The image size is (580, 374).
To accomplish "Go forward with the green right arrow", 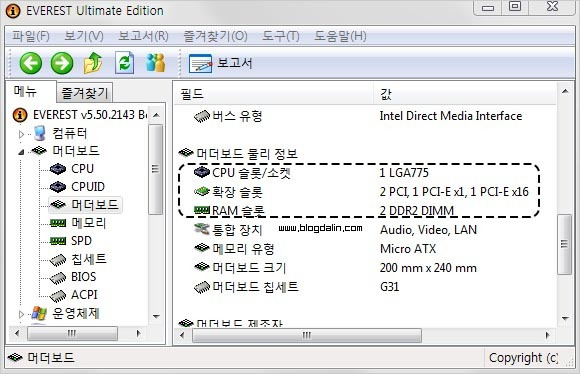I will [x=62, y=63].
